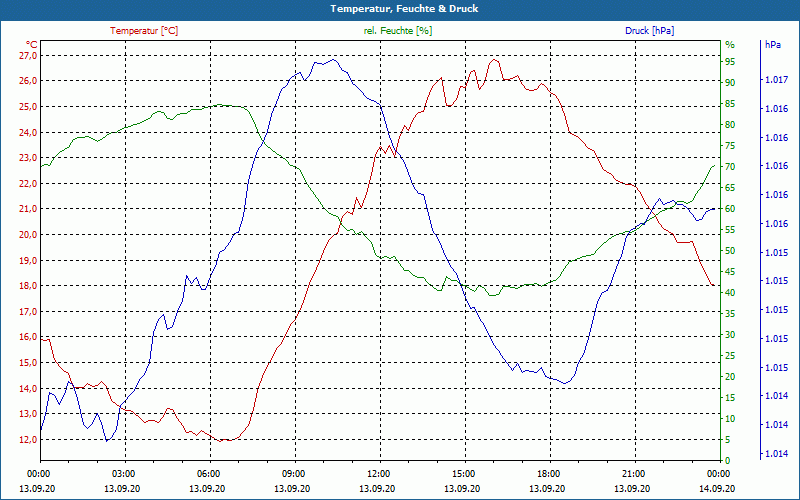Click the 25 tick on the humidity axis
The height and width of the screenshot is (500, 800).
click(730, 356)
